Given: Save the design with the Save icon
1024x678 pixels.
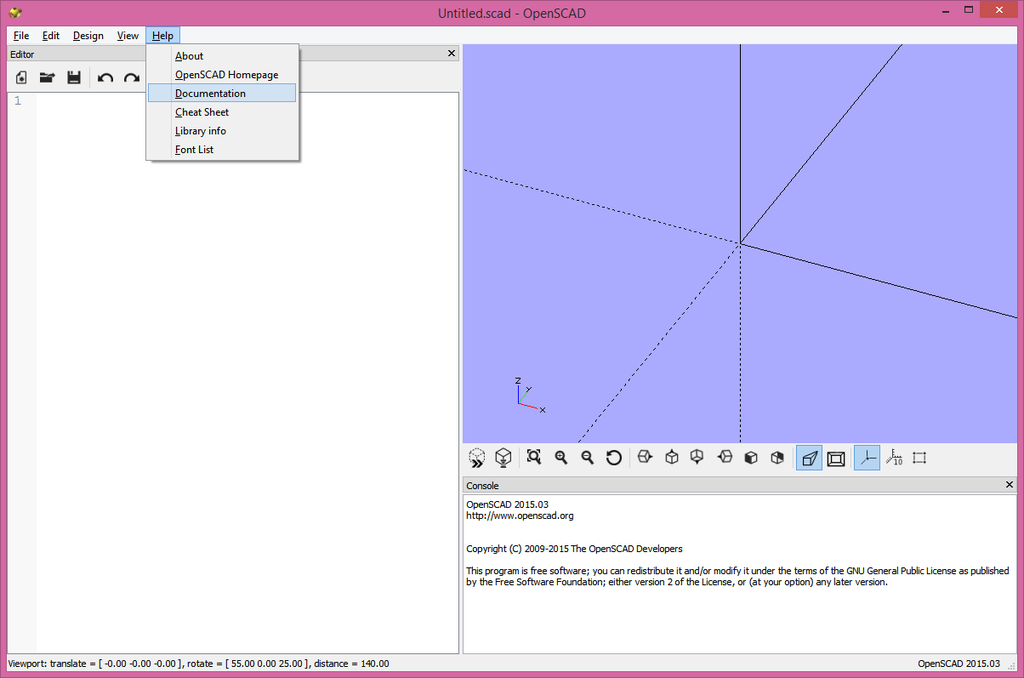Looking at the screenshot, I should [74, 77].
